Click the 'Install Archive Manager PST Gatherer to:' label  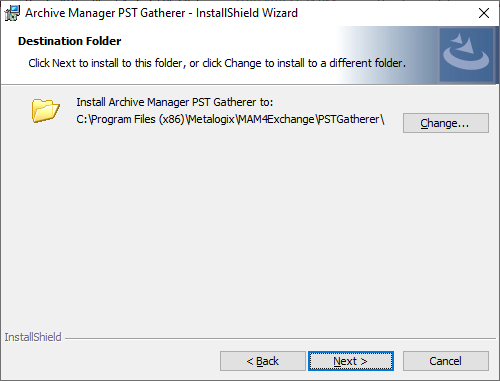(x=175, y=102)
